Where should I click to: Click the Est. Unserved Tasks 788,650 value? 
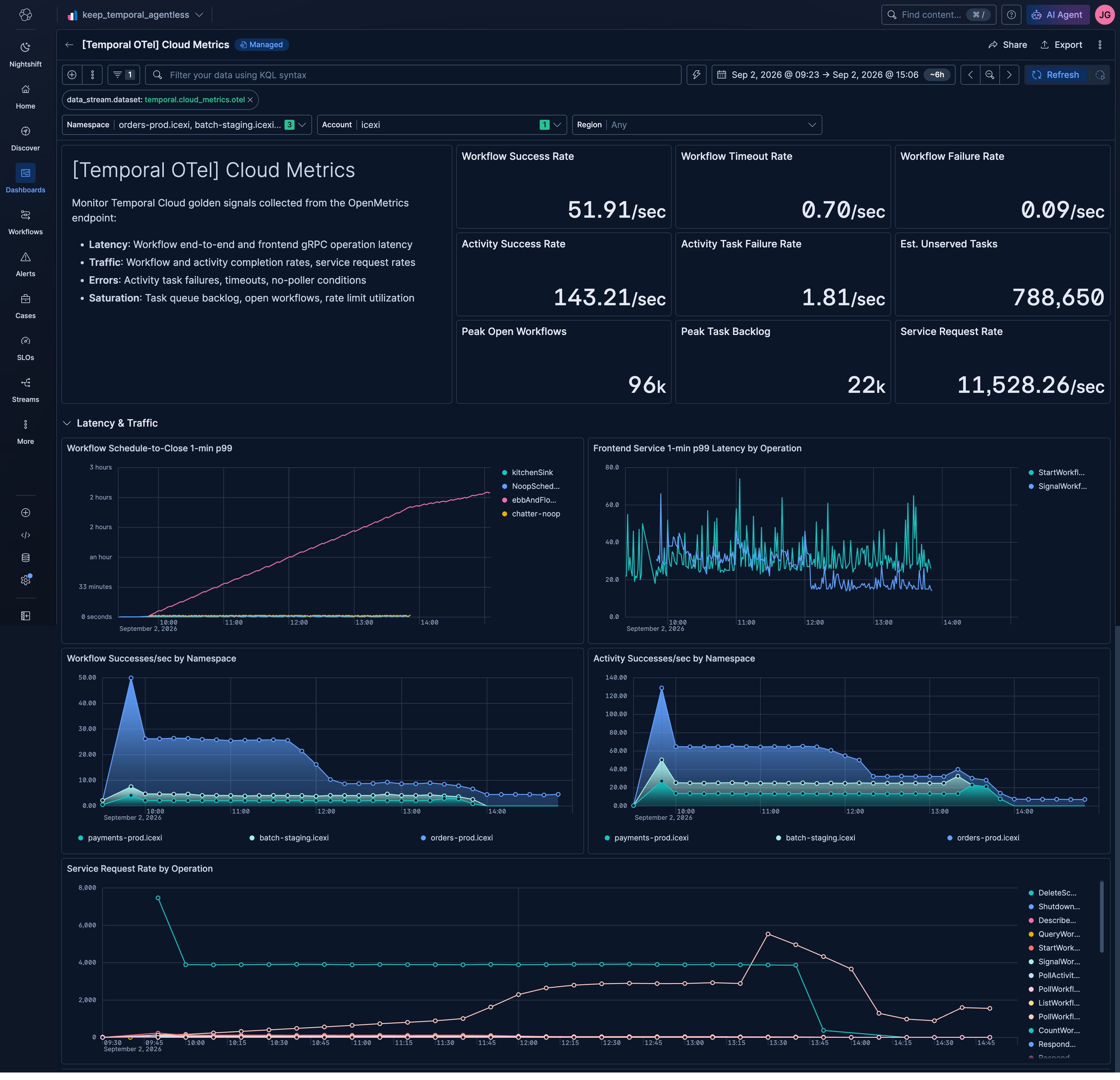(1058, 297)
